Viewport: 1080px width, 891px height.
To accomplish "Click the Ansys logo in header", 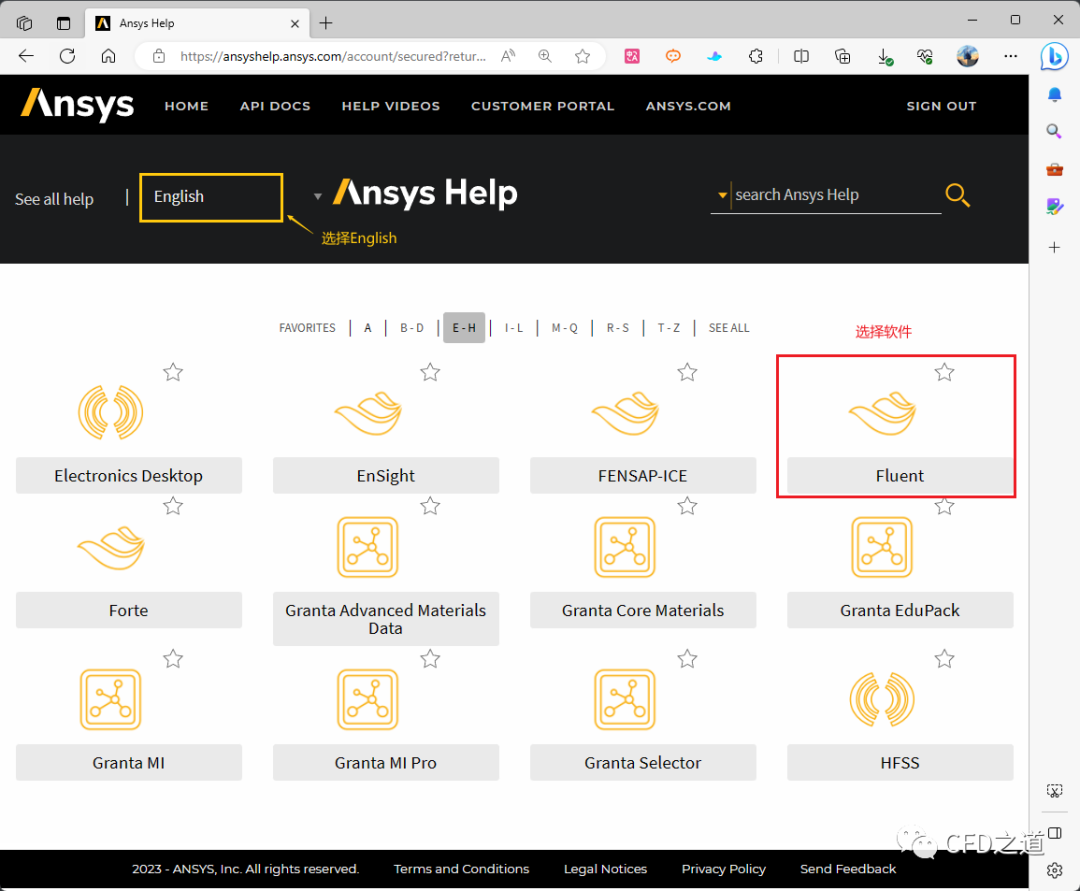I will (78, 105).
